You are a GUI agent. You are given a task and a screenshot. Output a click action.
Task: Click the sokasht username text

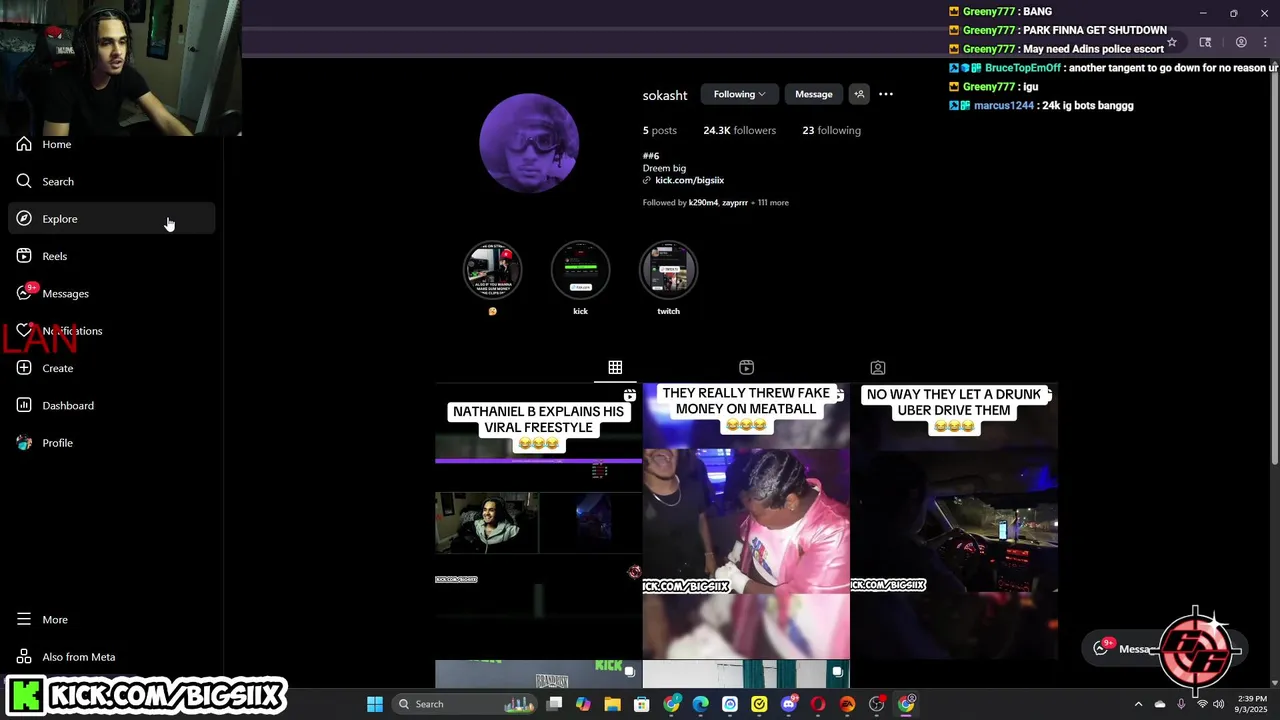pos(665,95)
